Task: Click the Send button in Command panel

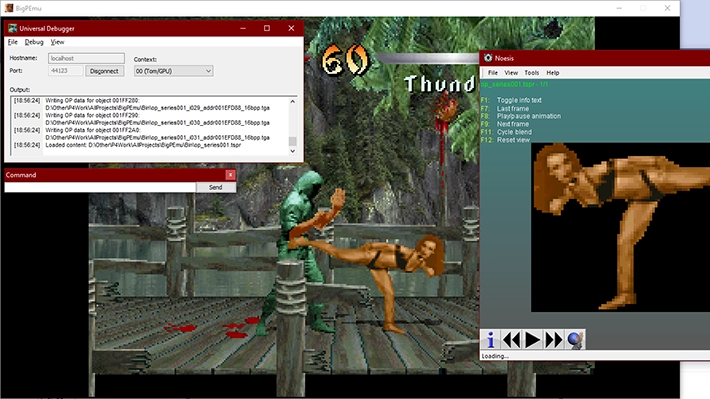Action: click(x=216, y=187)
